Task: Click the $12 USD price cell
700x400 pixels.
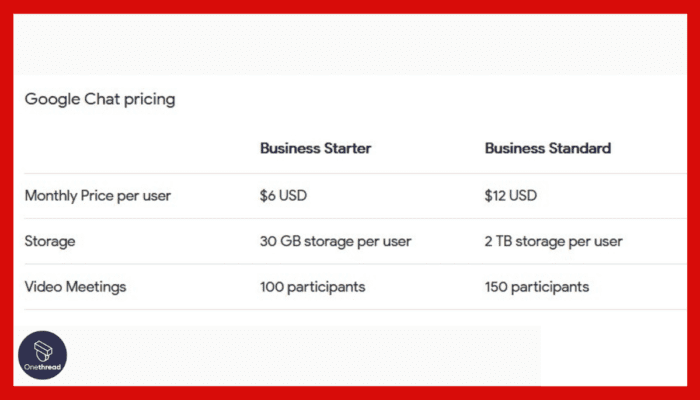Action: pos(510,196)
